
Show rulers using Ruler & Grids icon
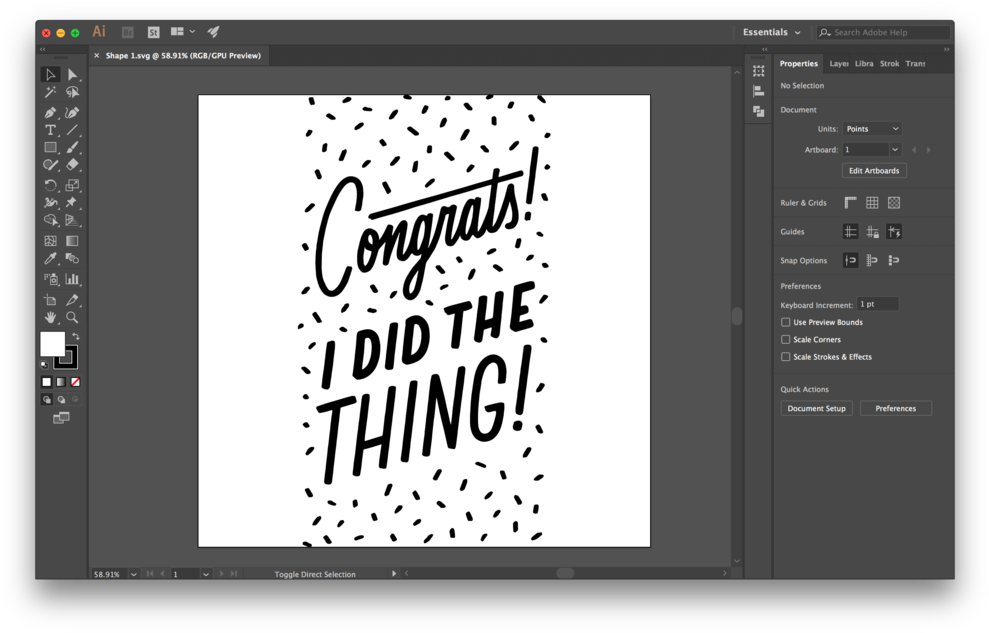[850, 203]
